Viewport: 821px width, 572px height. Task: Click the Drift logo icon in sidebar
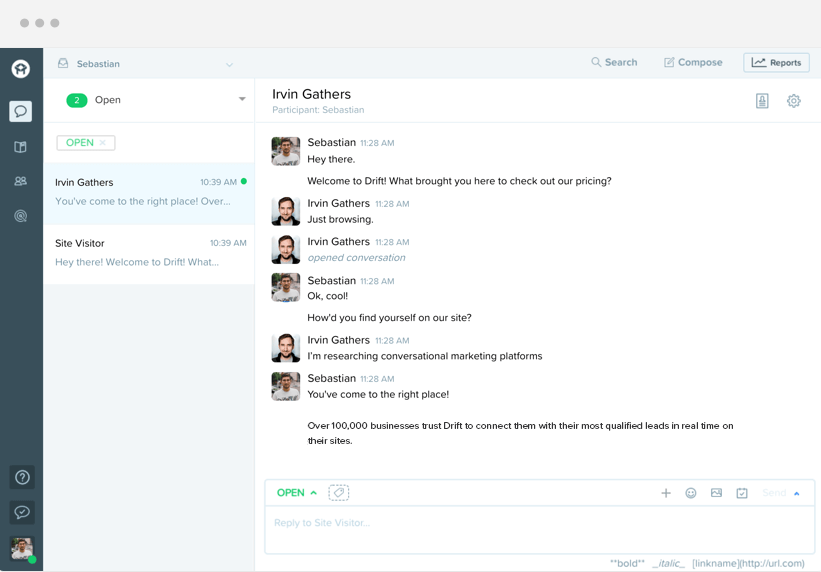pos(21,69)
